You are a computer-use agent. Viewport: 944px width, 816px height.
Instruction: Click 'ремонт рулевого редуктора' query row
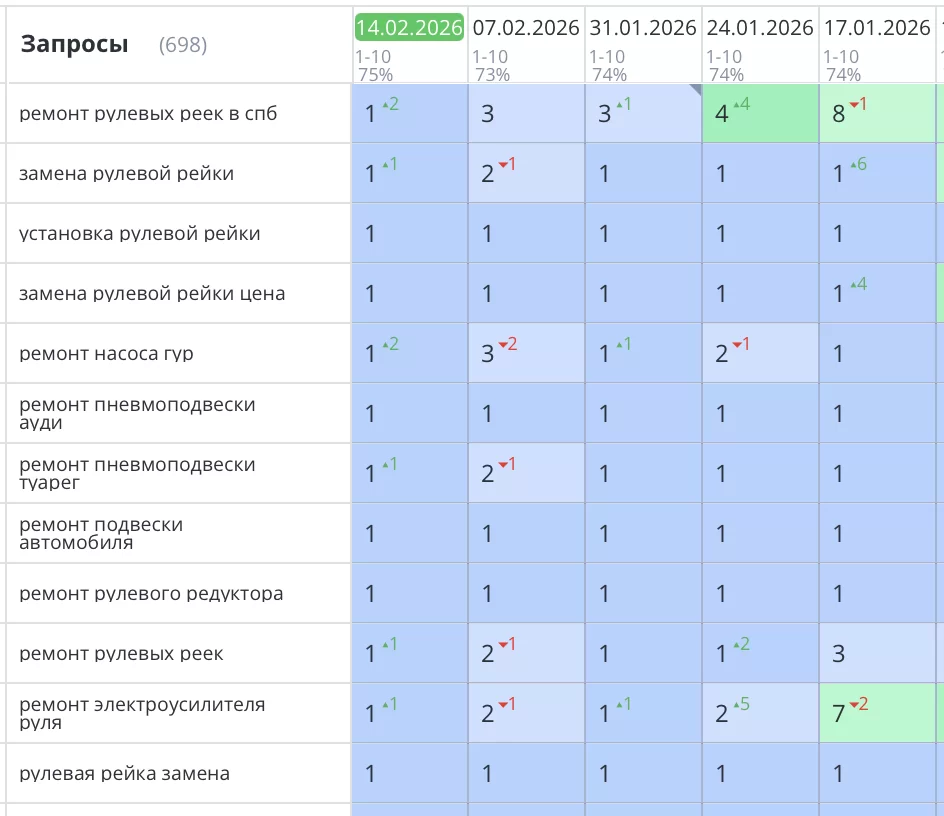point(151,594)
